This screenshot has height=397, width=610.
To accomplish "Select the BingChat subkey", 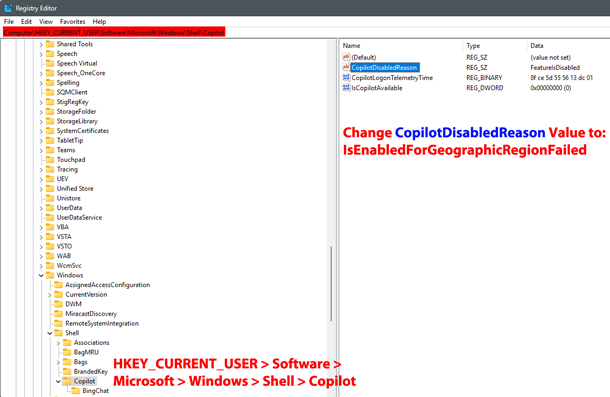I will [95, 391].
